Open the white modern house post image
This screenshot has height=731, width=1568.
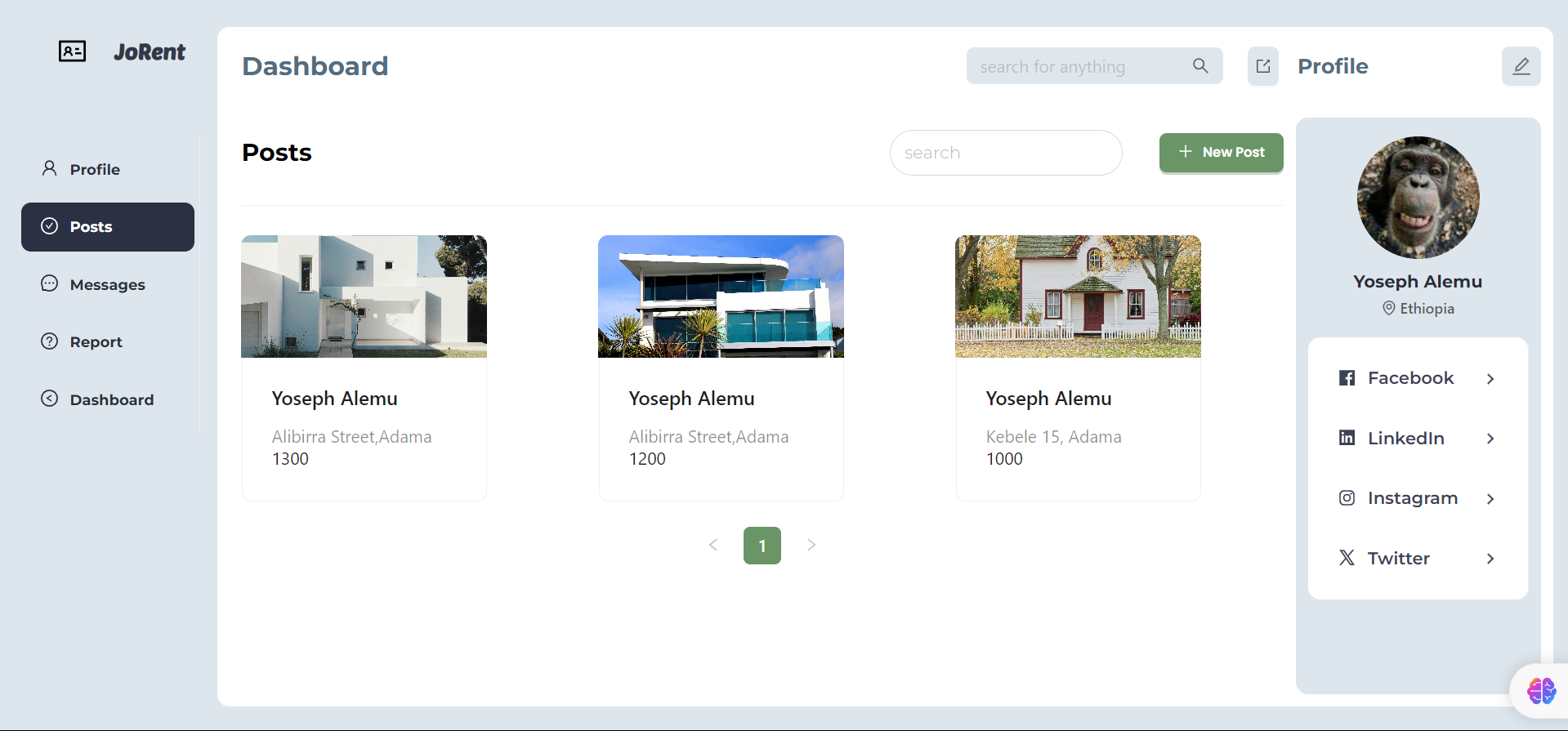pyautogui.click(x=364, y=296)
